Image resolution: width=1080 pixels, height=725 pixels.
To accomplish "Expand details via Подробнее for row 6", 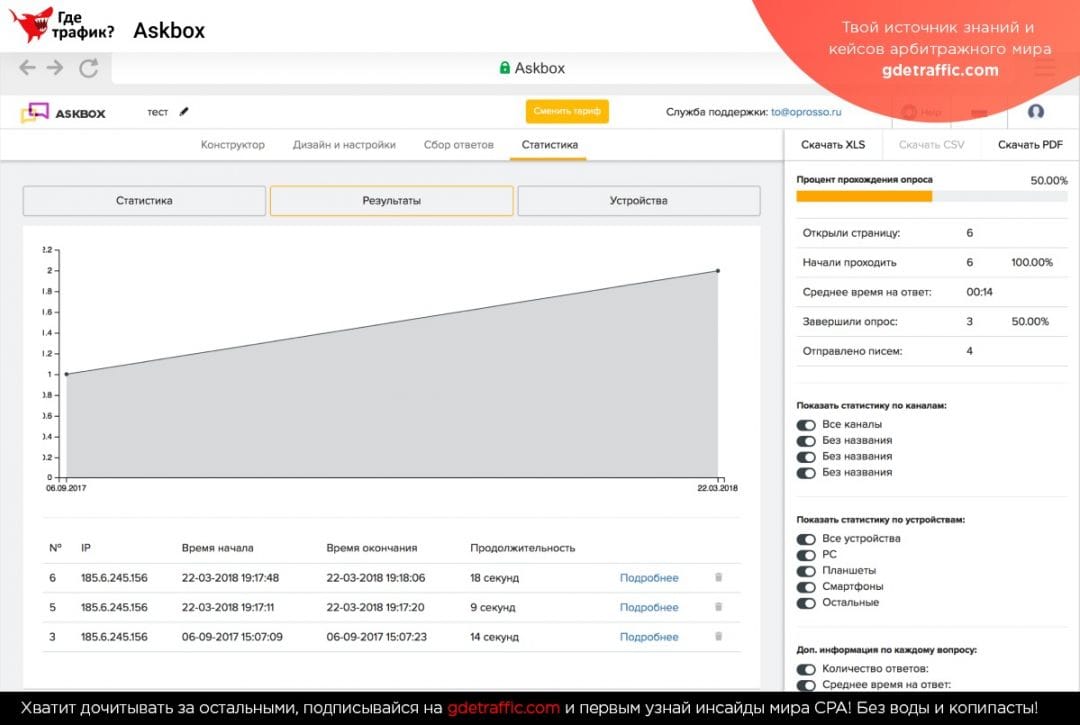I will point(650,577).
